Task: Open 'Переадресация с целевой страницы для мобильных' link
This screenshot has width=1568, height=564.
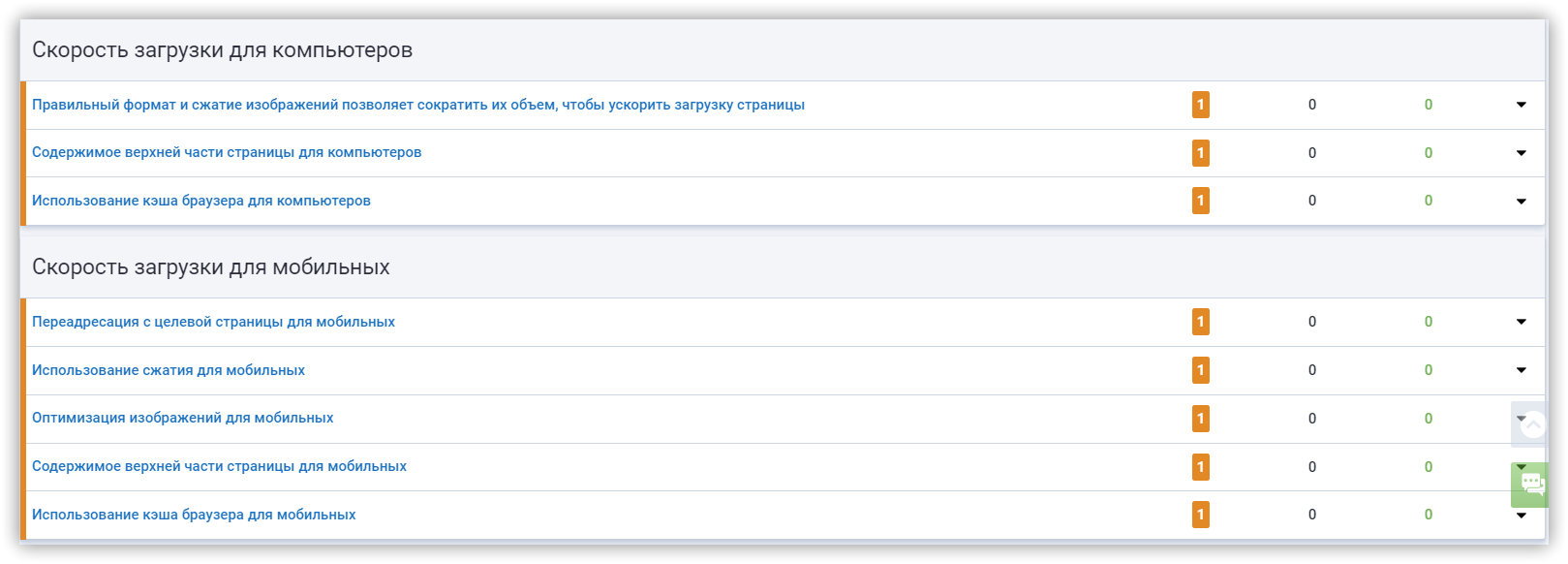Action: pos(213,322)
